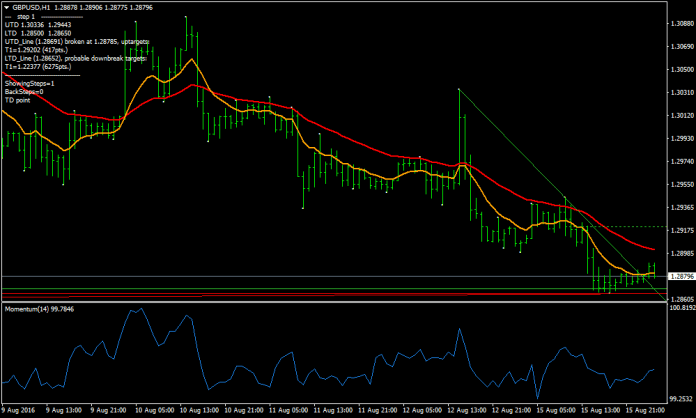Select the UTD_Line broken at 1.28785 text
696x418 pixels.
(77, 43)
